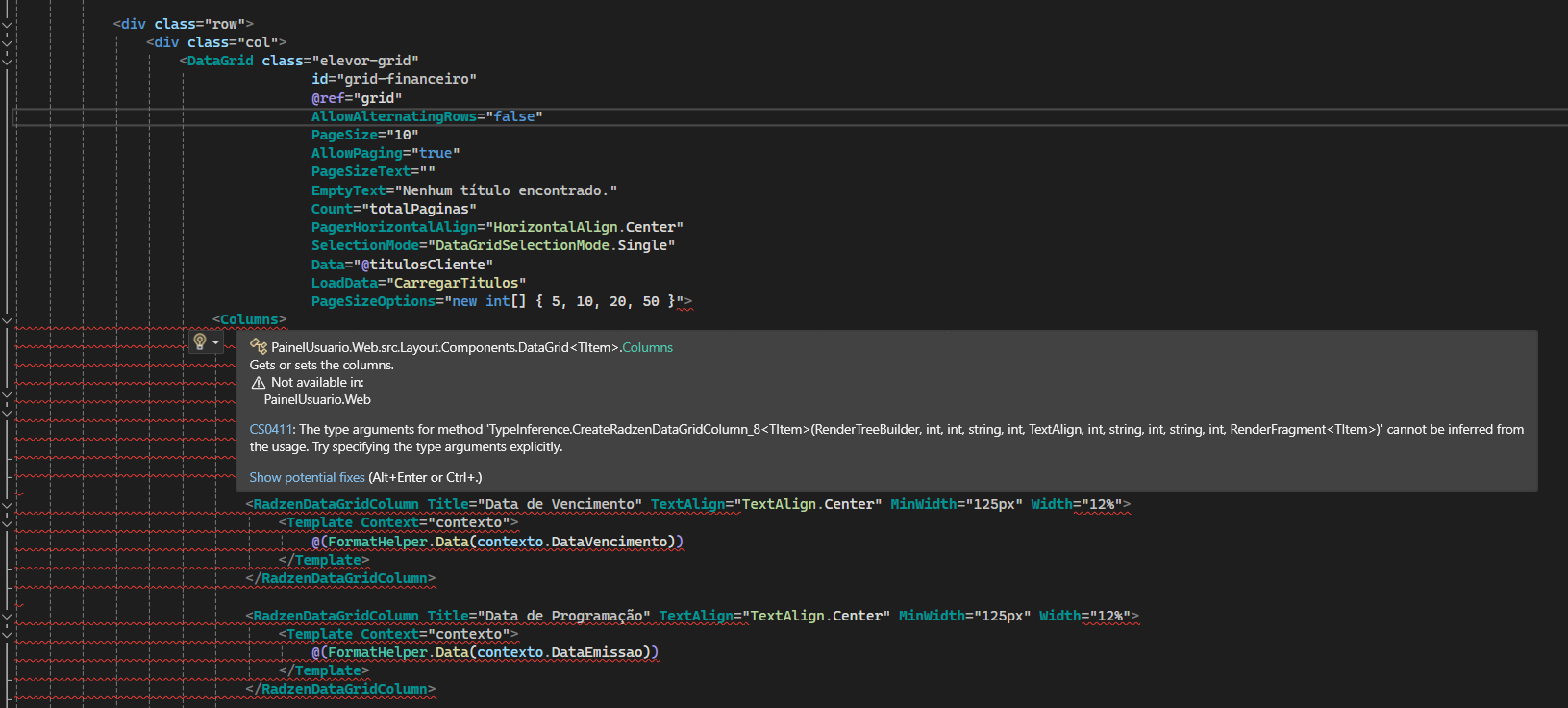Open the CS0411 error code link
The width and height of the screenshot is (1568, 708).
(270, 430)
